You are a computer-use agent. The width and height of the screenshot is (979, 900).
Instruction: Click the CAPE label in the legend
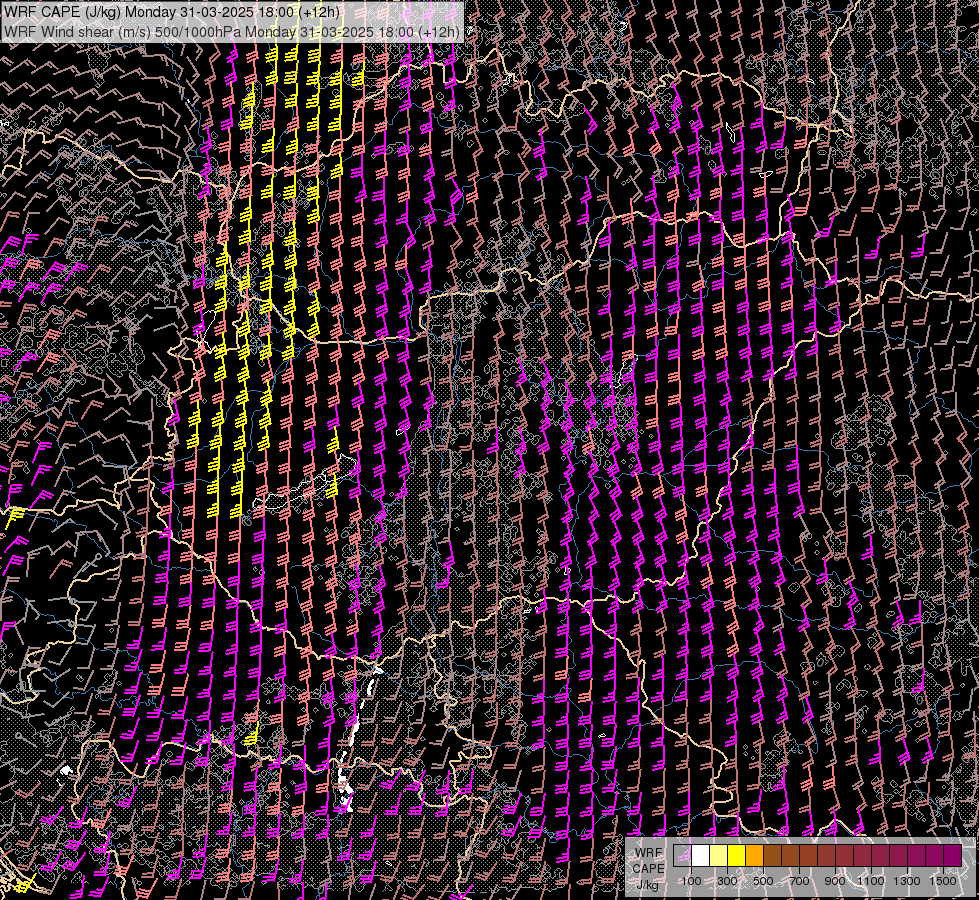click(x=647, y=869)
